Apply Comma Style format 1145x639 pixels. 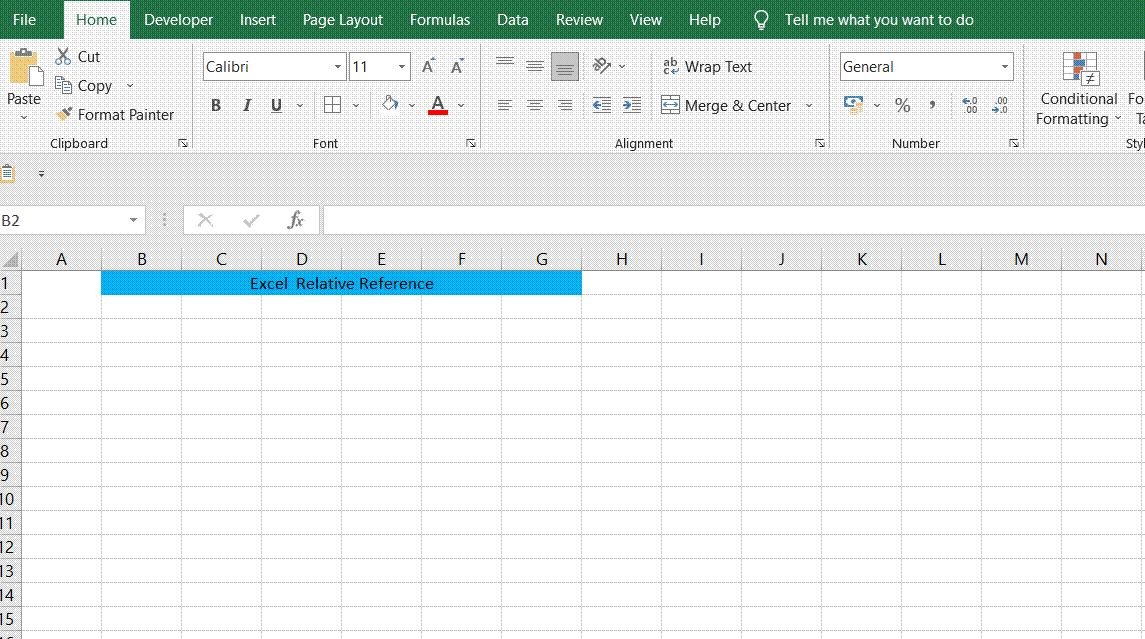tap(933, 105)
